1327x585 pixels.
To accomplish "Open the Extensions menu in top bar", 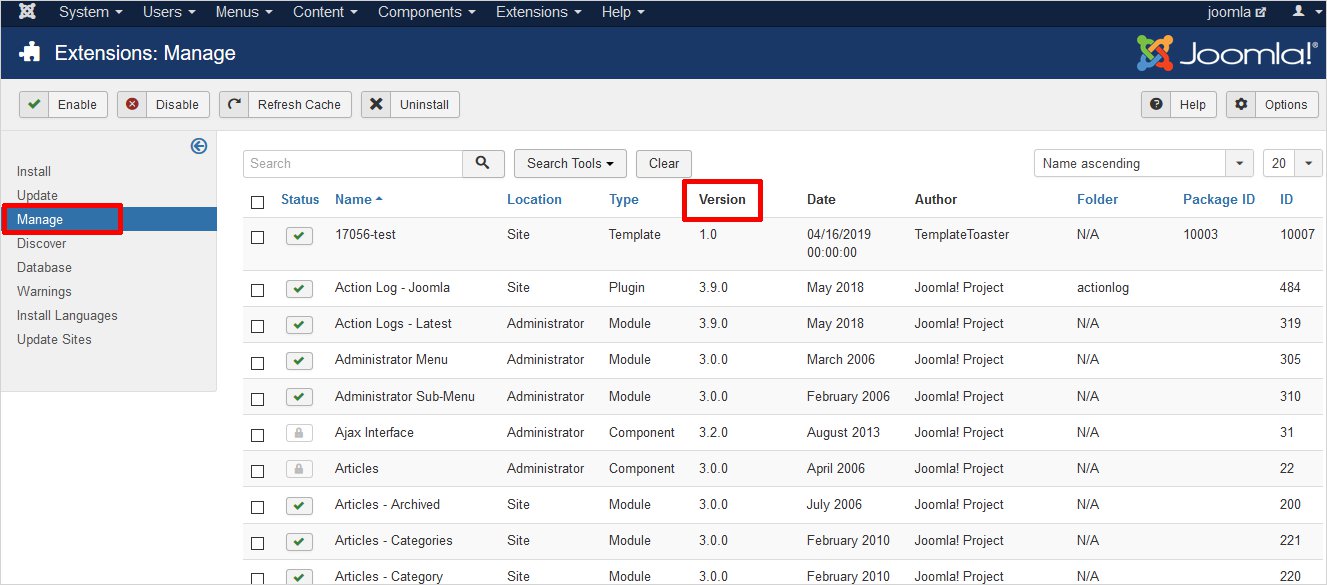I will point(532,12).
